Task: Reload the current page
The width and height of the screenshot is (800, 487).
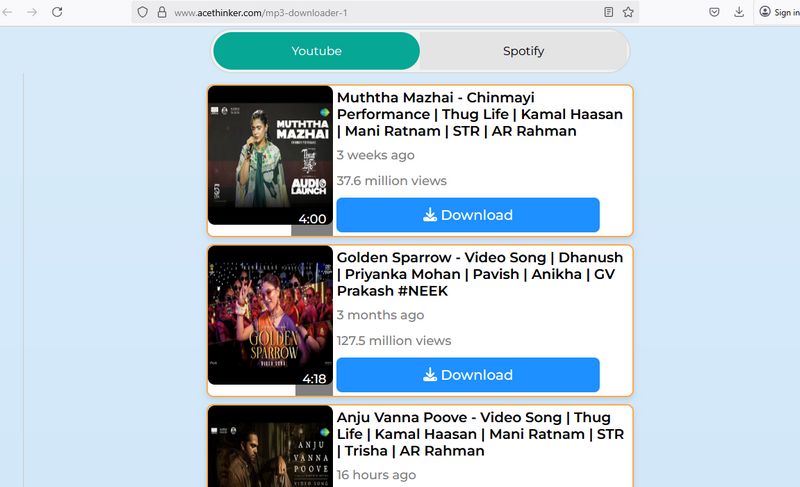Action: tap(57, 12)
